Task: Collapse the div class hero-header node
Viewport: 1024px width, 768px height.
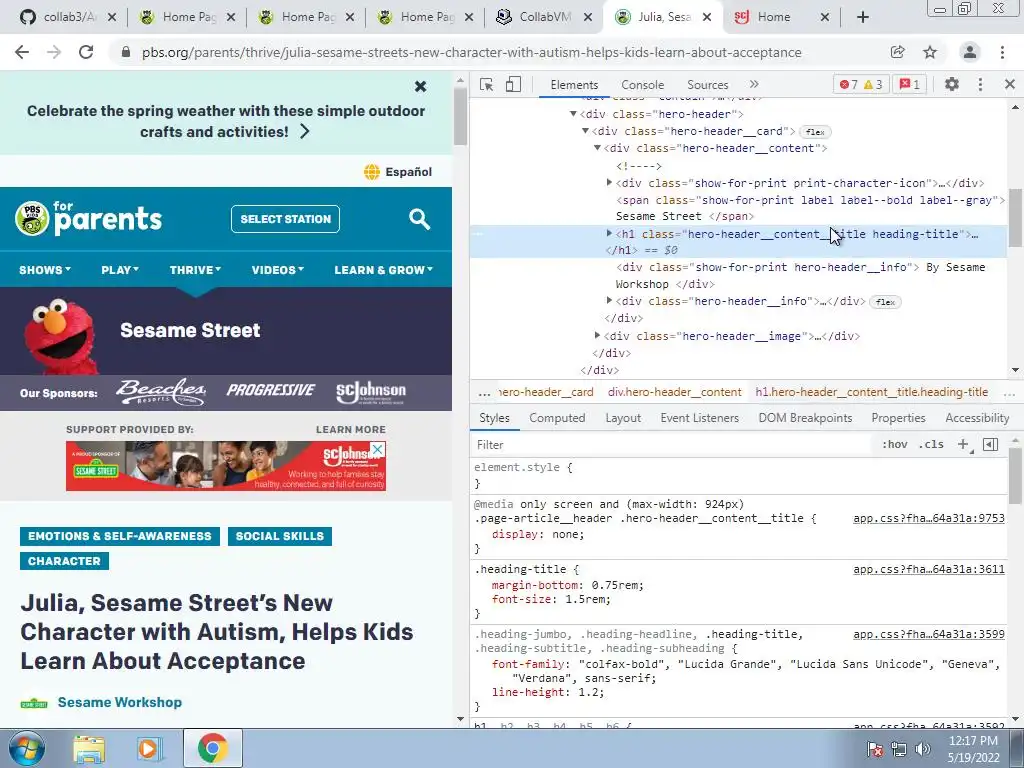Action: 573,114
